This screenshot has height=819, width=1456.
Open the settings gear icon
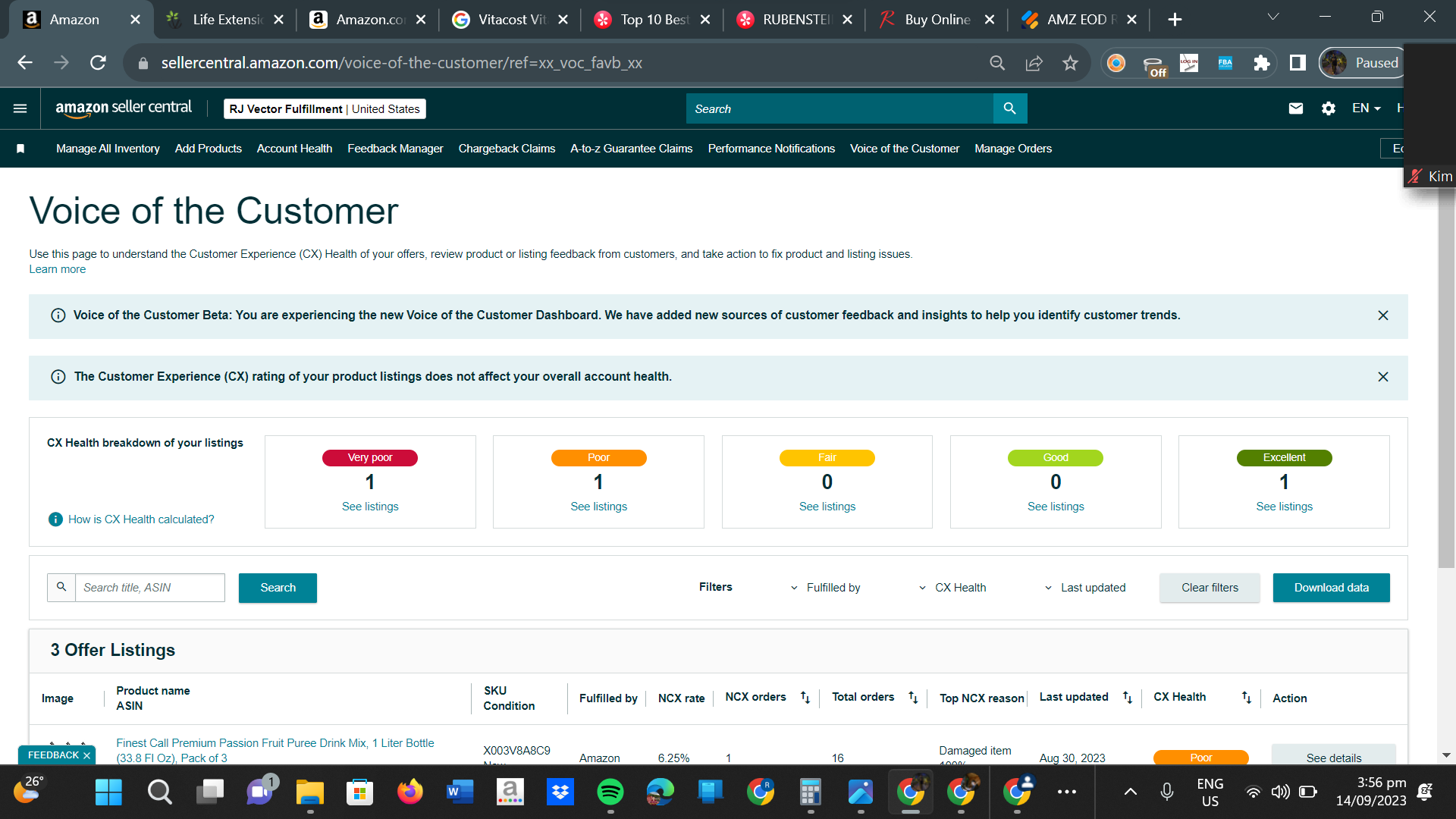coord(1329,108)
